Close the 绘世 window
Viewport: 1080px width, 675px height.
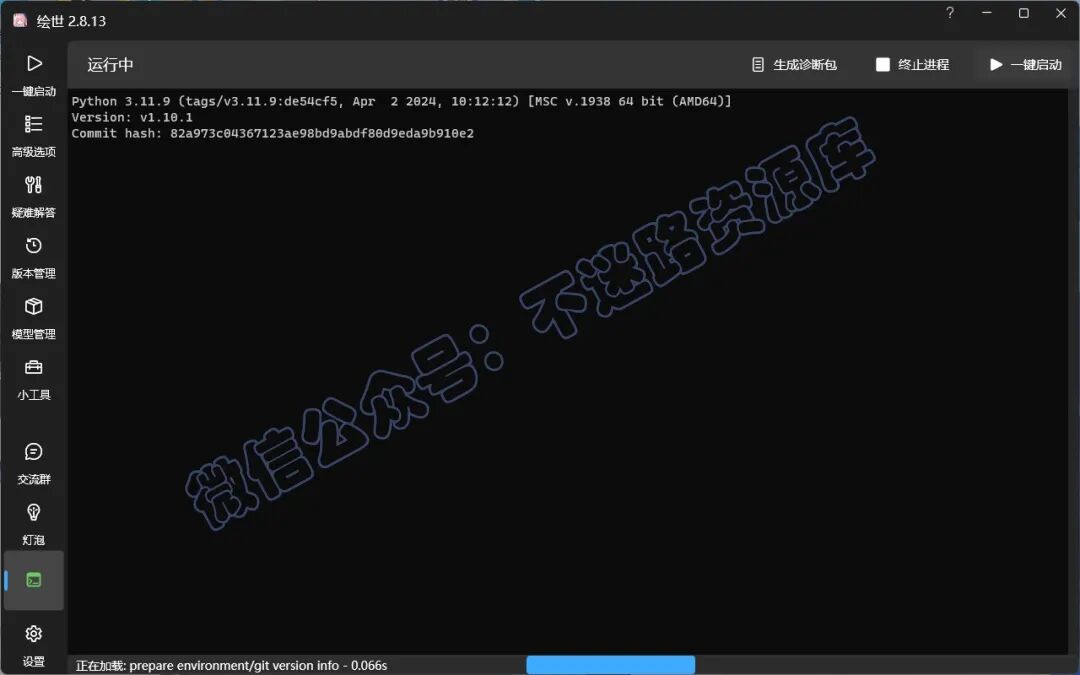click(1061, 13)
